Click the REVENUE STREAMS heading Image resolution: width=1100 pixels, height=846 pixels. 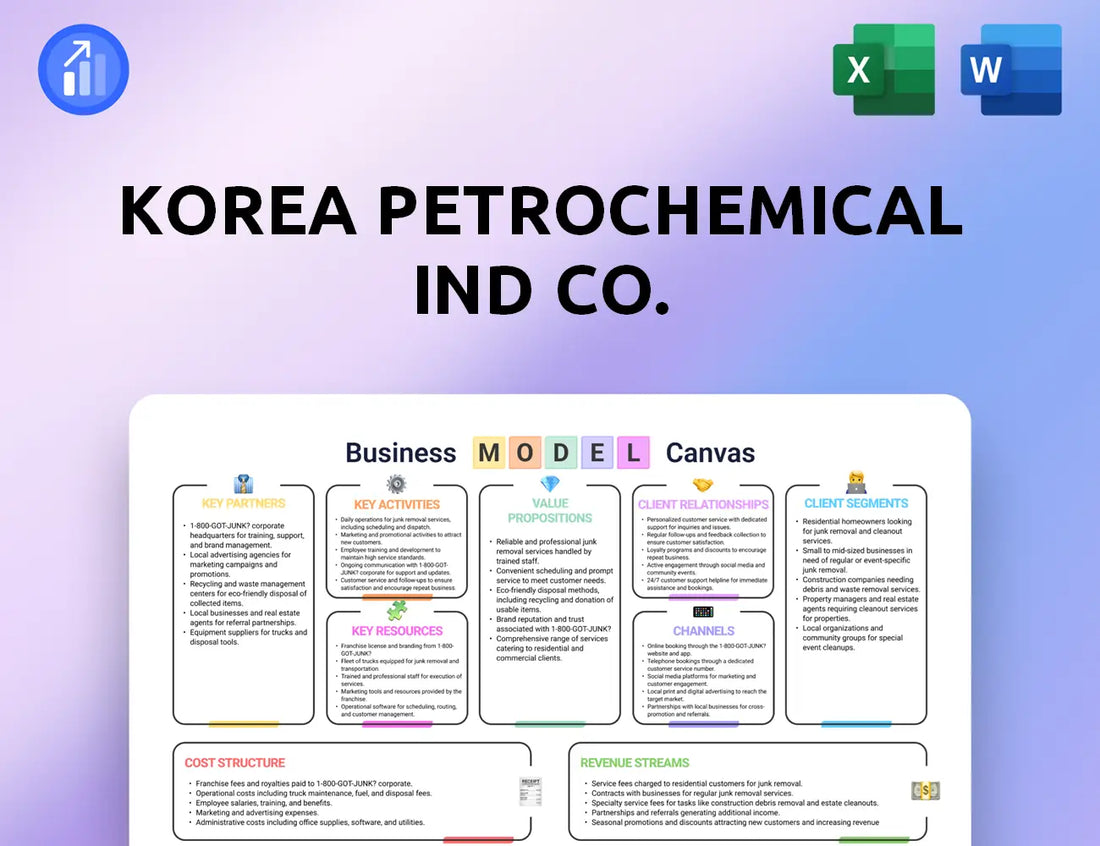[x=634, y=763]
